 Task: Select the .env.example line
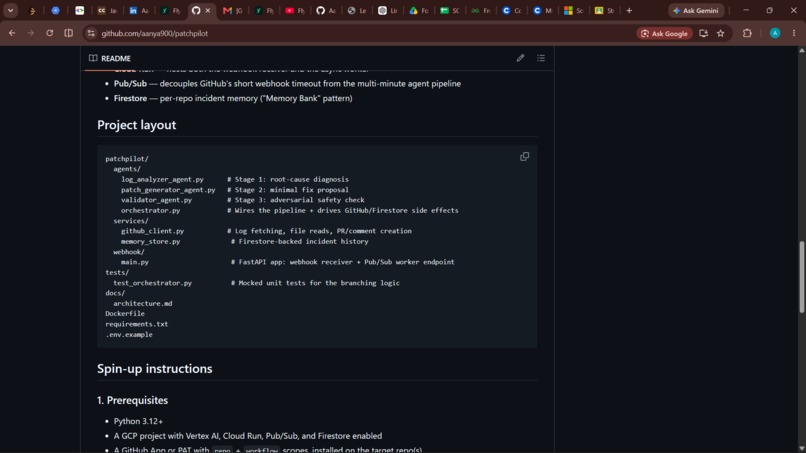point(129,334)
